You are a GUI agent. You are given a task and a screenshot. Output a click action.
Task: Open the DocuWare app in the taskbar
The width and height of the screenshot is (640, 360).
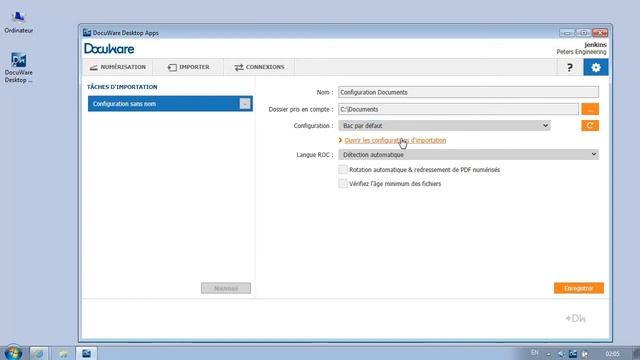(87, 353)
